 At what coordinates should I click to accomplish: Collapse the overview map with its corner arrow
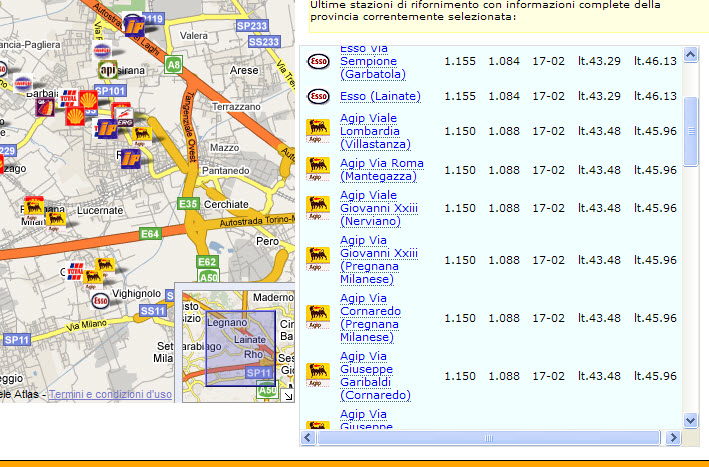point(288,396)
